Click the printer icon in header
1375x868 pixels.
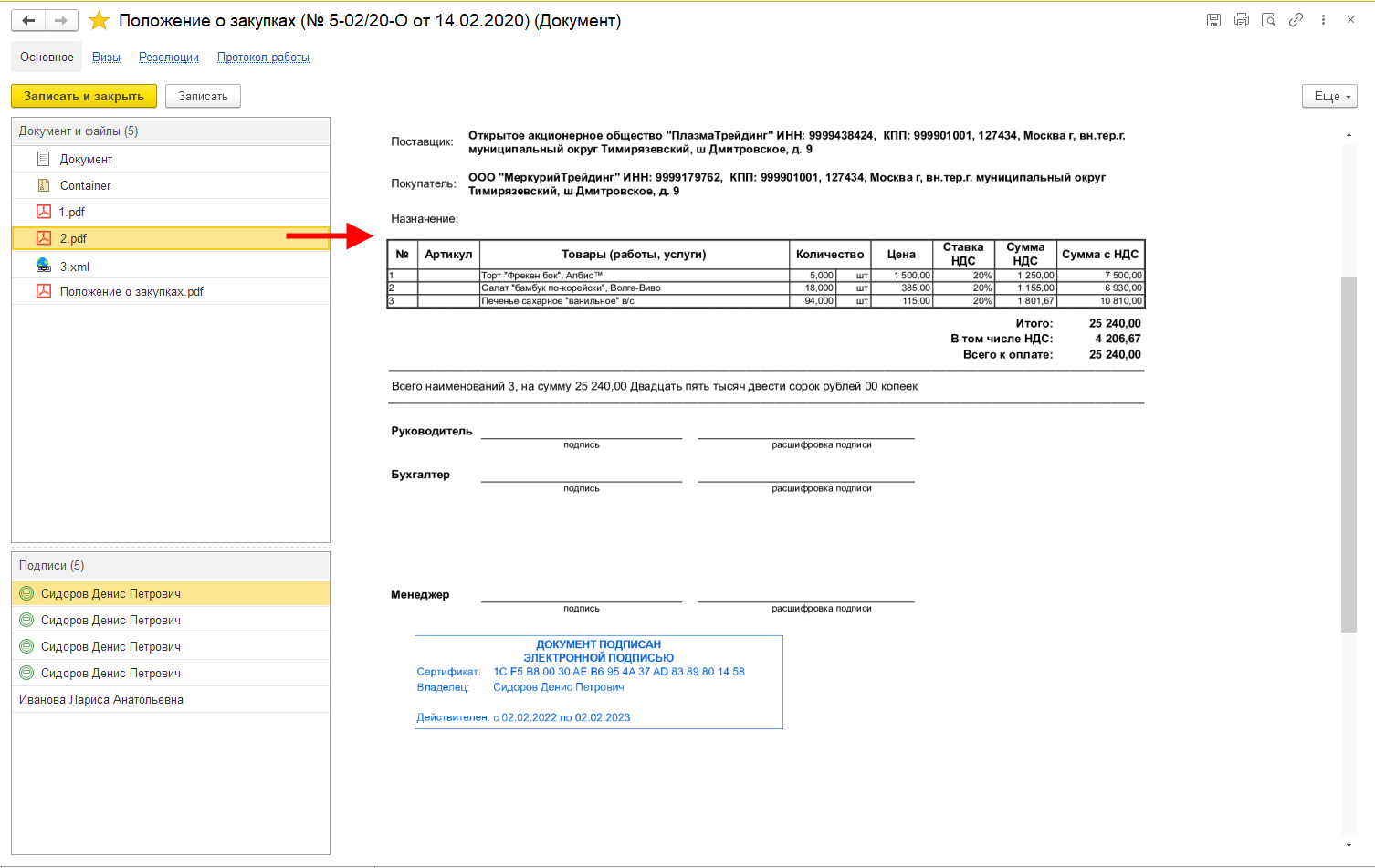[1241, 20]
